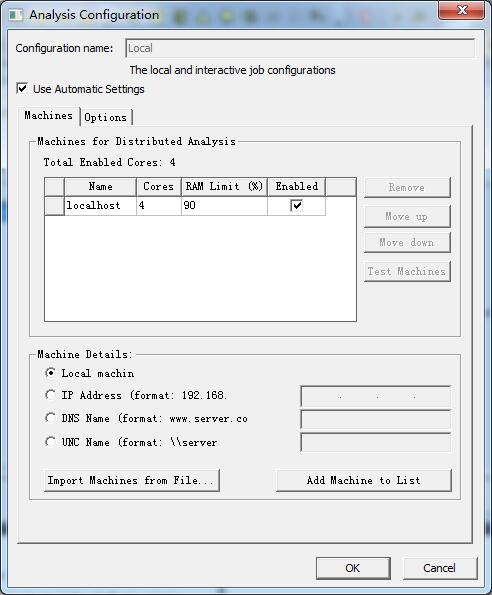Pick the UNC Name radio option
Viewport: 492px width, 595px height.
[50, 442]
